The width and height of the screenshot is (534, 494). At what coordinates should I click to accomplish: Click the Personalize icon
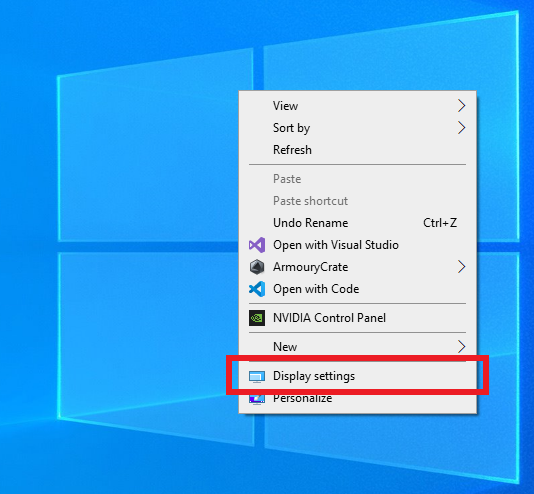coord(257,399)
